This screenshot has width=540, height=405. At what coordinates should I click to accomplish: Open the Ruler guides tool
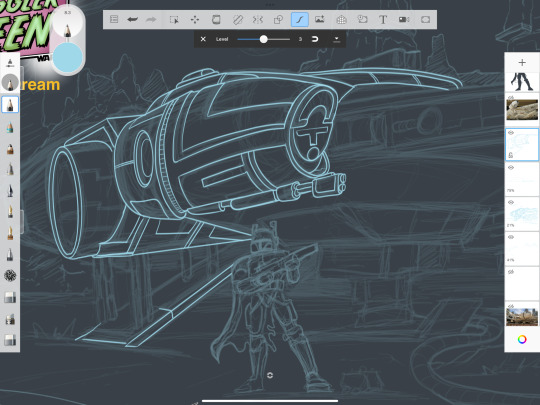click(x=238, y=20)
